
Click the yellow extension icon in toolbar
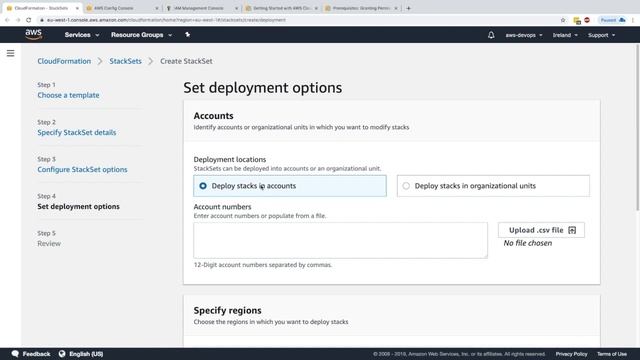click(577, 20)
